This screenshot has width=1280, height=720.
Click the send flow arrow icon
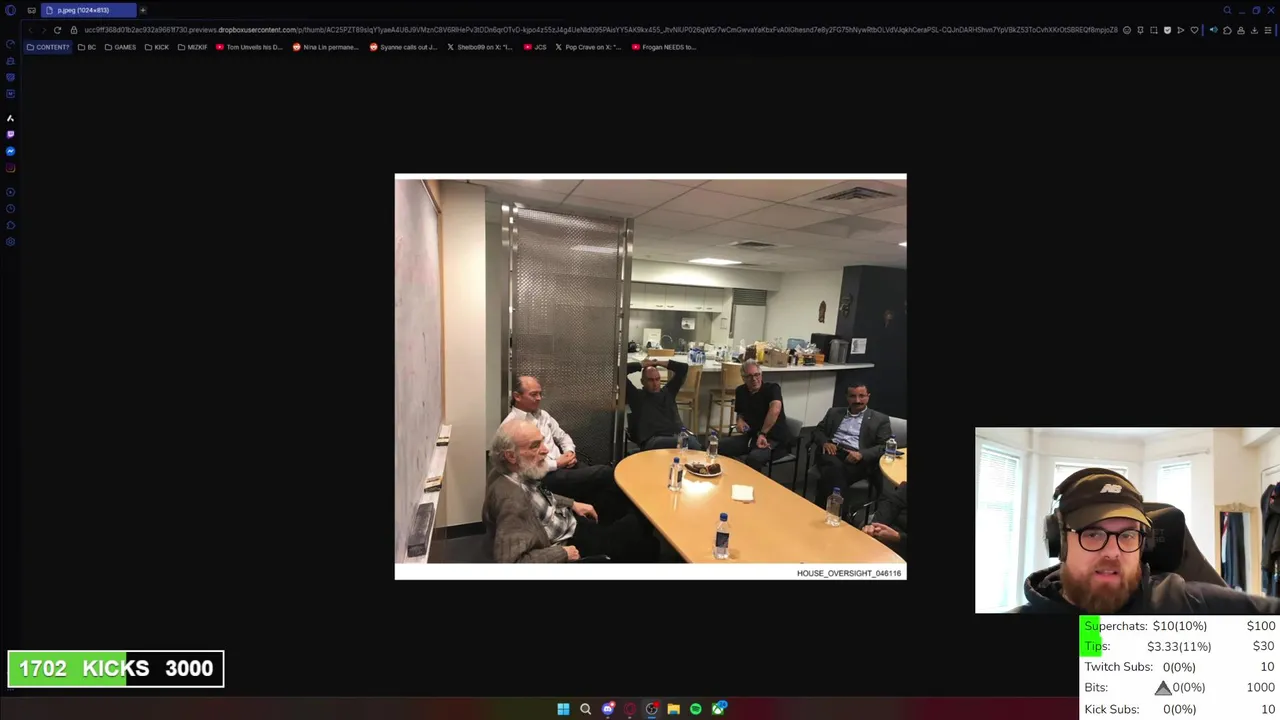click(x=1181, y=30)
